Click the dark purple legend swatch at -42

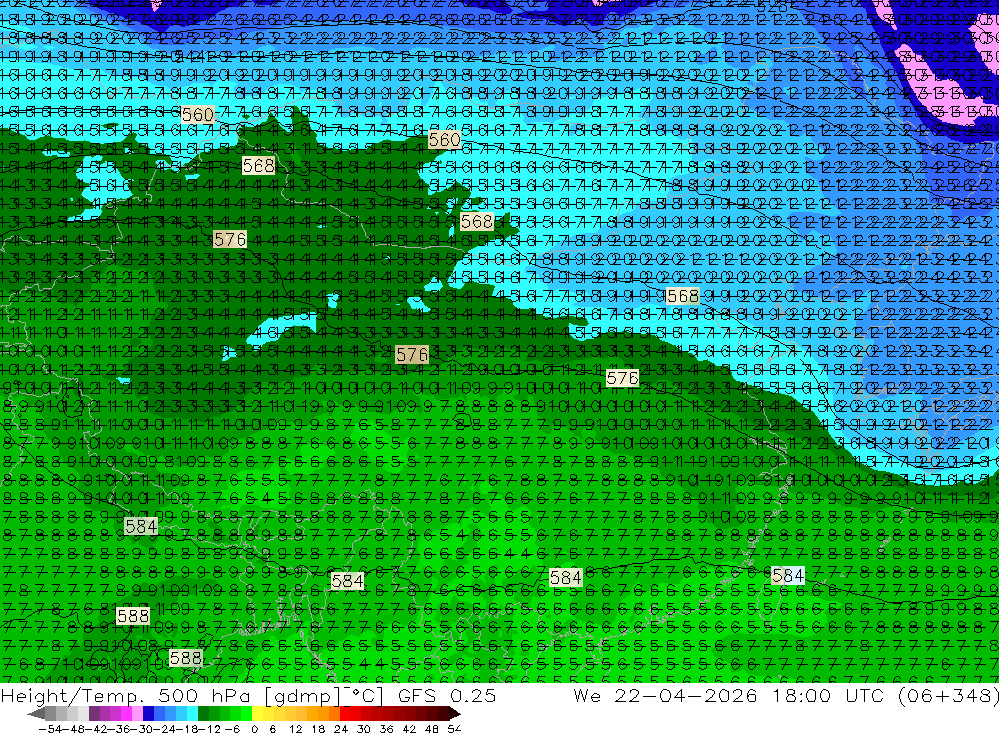(x=94, y=713)
